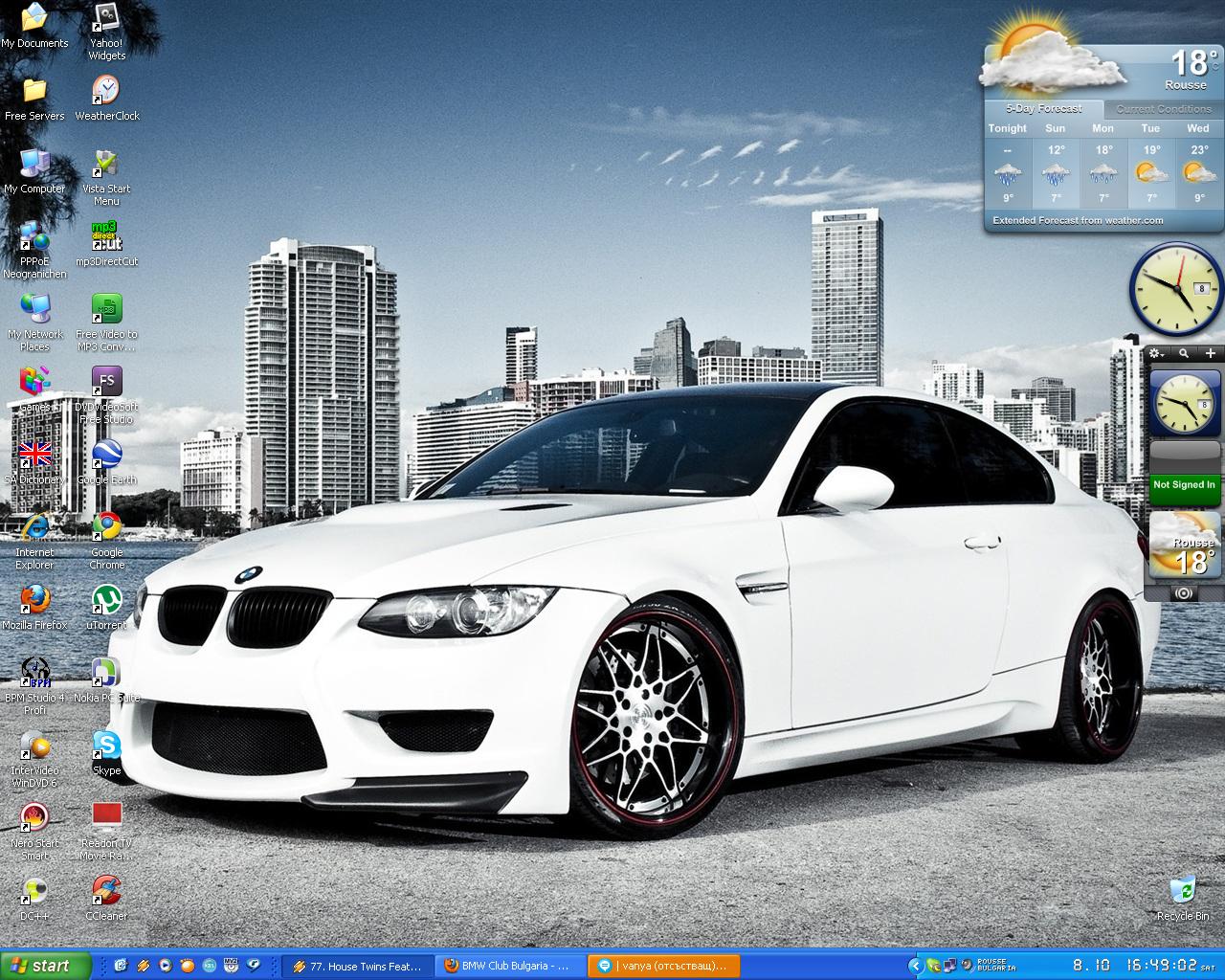Launch the Yahoo! Widgets shortcut
This screenshot has width=1225, height=980.
click(x=106, y=32)
